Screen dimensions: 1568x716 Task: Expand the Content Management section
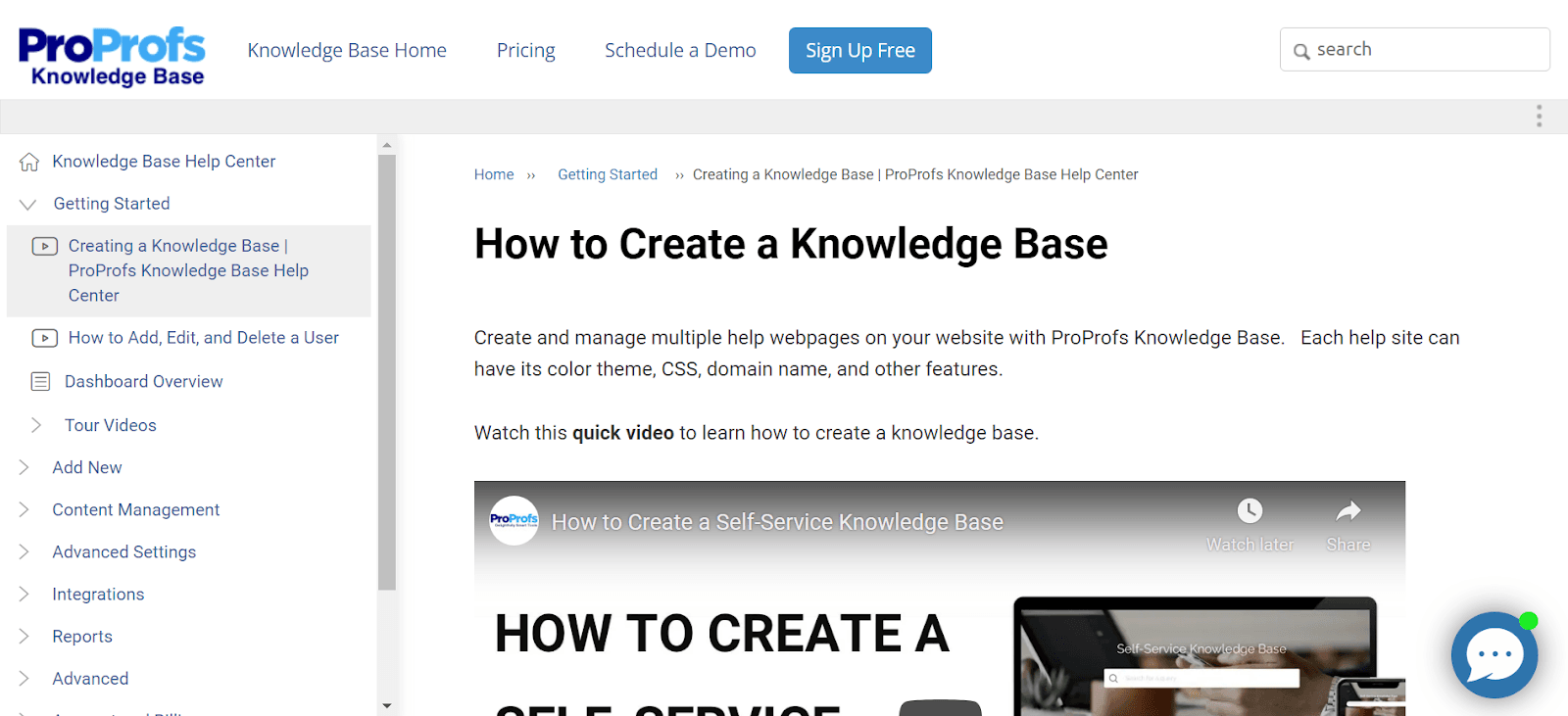[x=24, y=509]
